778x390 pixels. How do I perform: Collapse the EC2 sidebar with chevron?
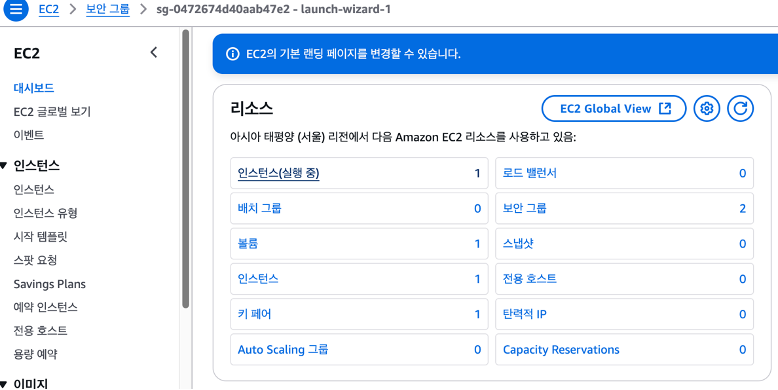coord(154,52)
